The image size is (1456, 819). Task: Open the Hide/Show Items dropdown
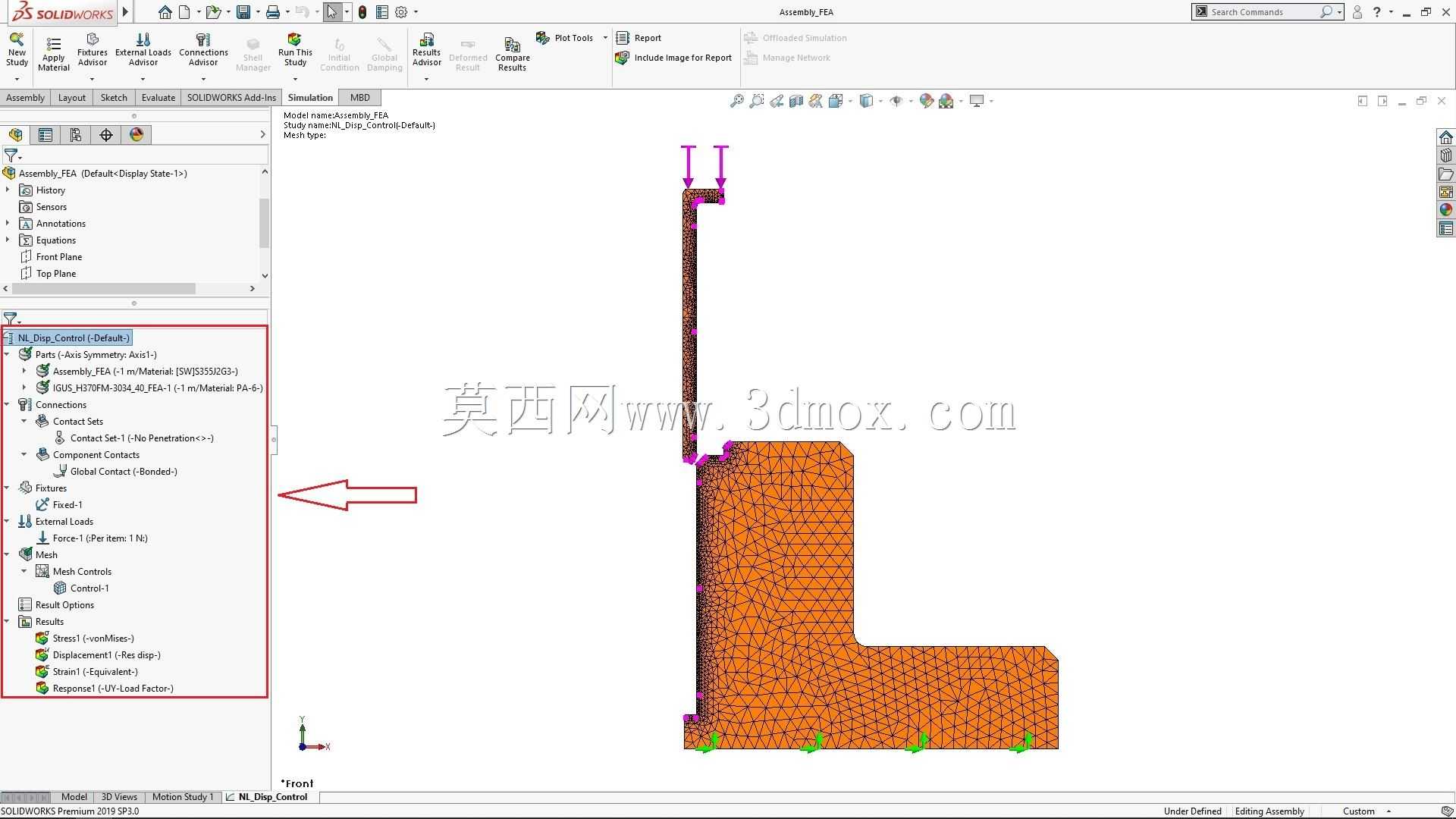tap(910, 101)
